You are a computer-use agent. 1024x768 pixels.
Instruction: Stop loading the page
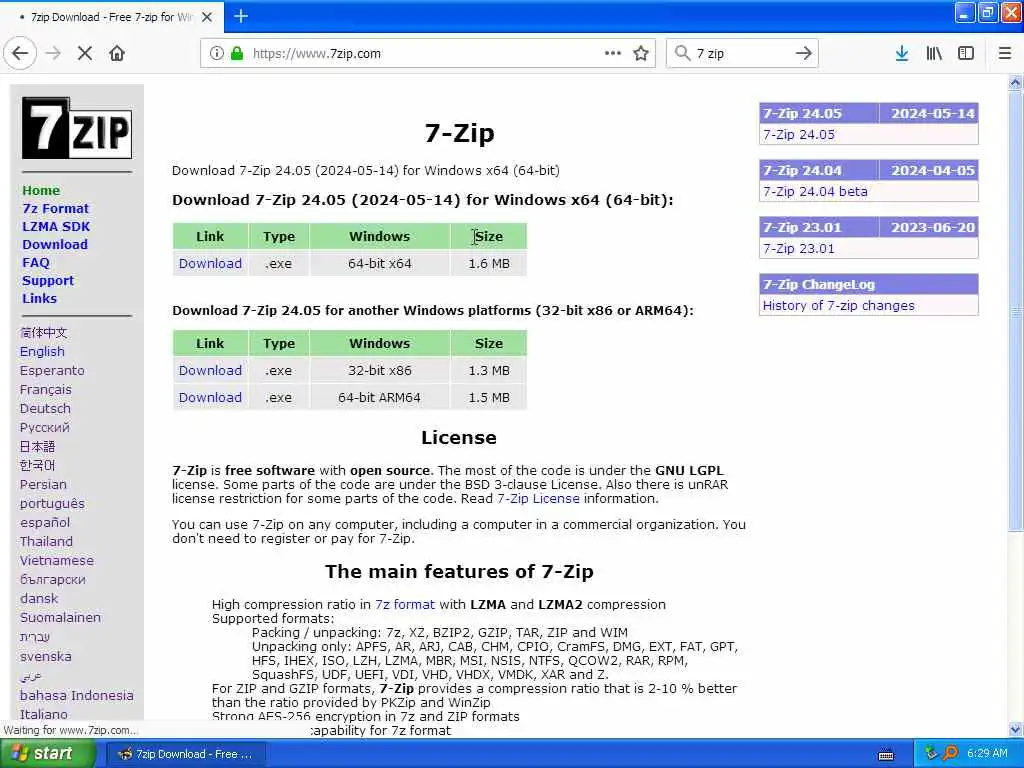click(x=85, y=54)
